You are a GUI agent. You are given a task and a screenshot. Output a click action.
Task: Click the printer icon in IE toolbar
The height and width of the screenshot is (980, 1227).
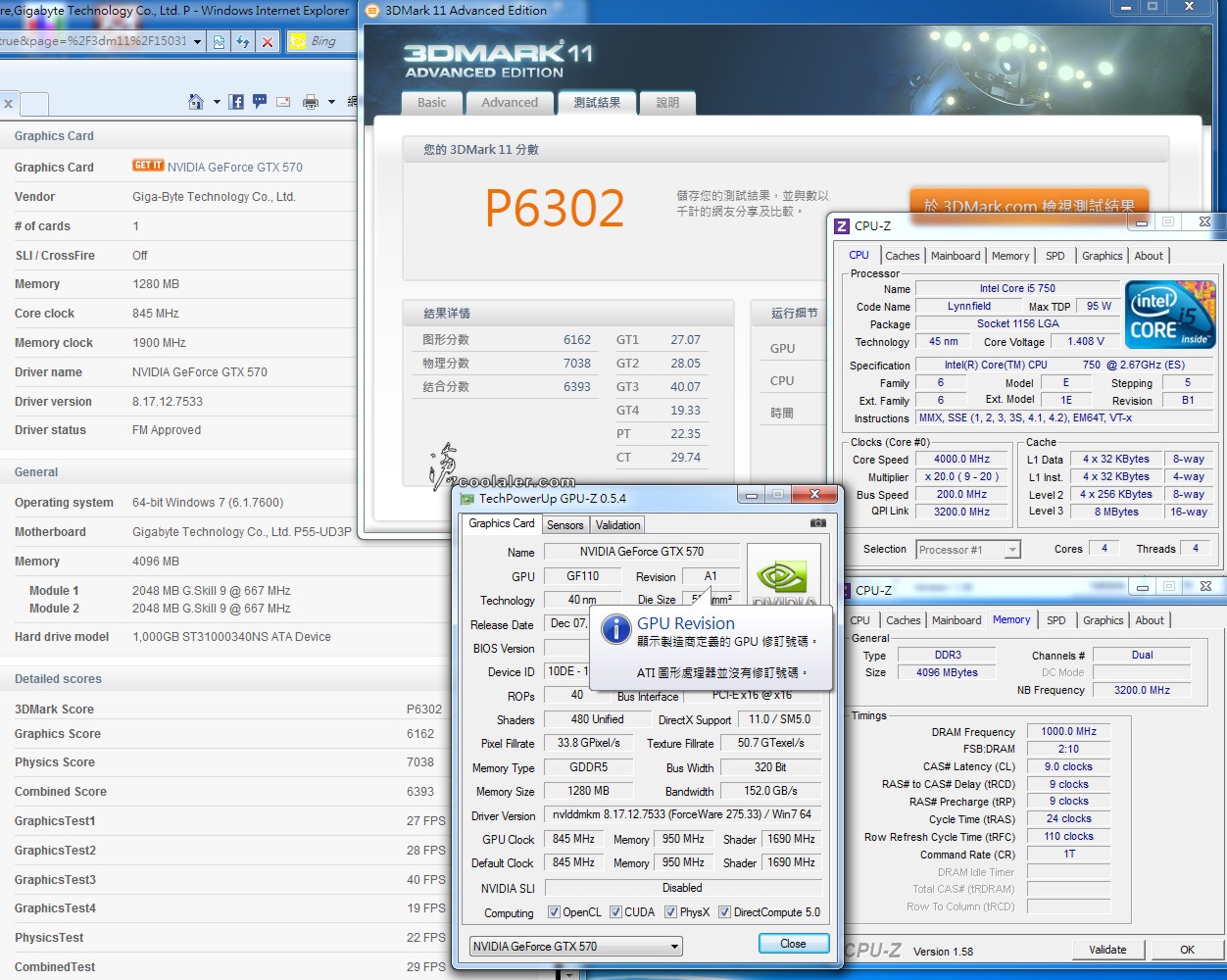click(311, 101)
